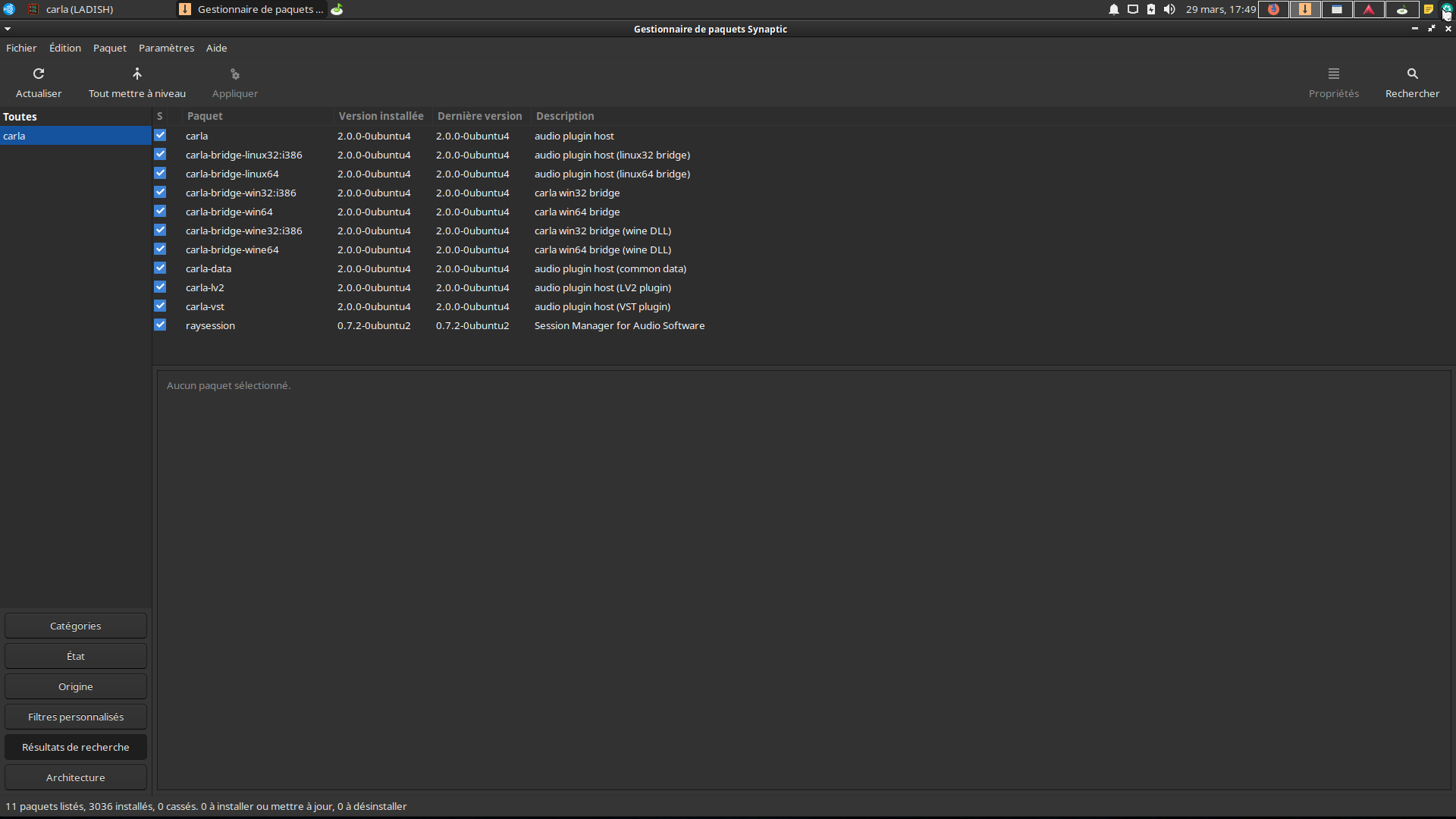Select the carla-bridge-wine64 package row
The height and width of the screenshot is (819, 1456).
(x=232, y=249)
